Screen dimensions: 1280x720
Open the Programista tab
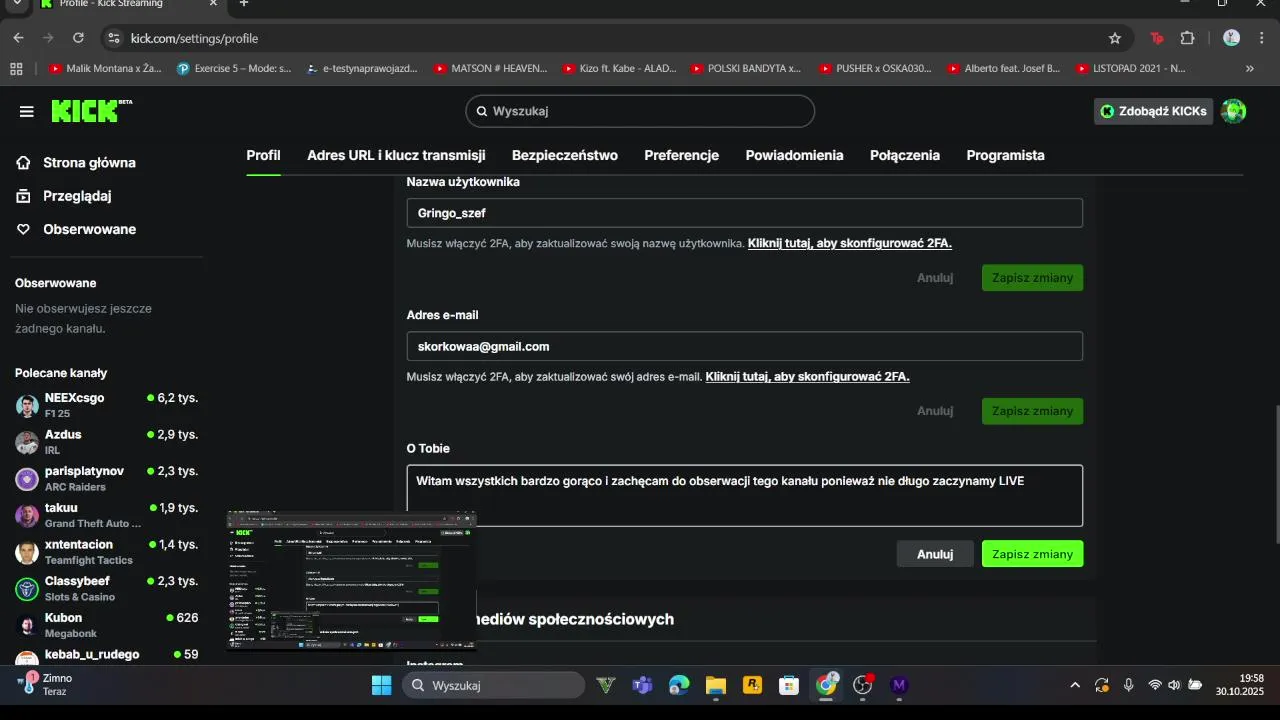pyautogui.click(x=1005, y=155)
